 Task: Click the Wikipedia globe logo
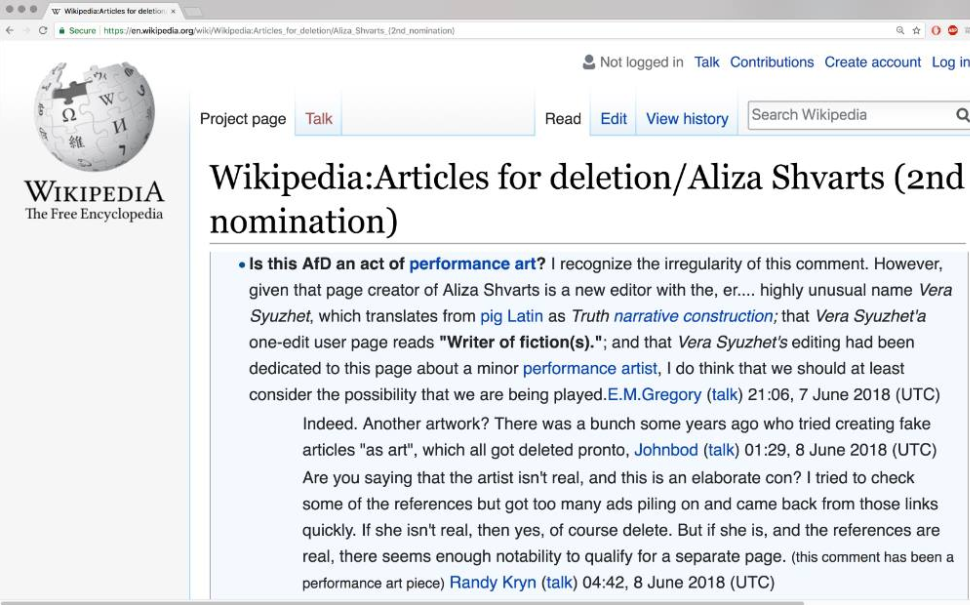(95, 116)
